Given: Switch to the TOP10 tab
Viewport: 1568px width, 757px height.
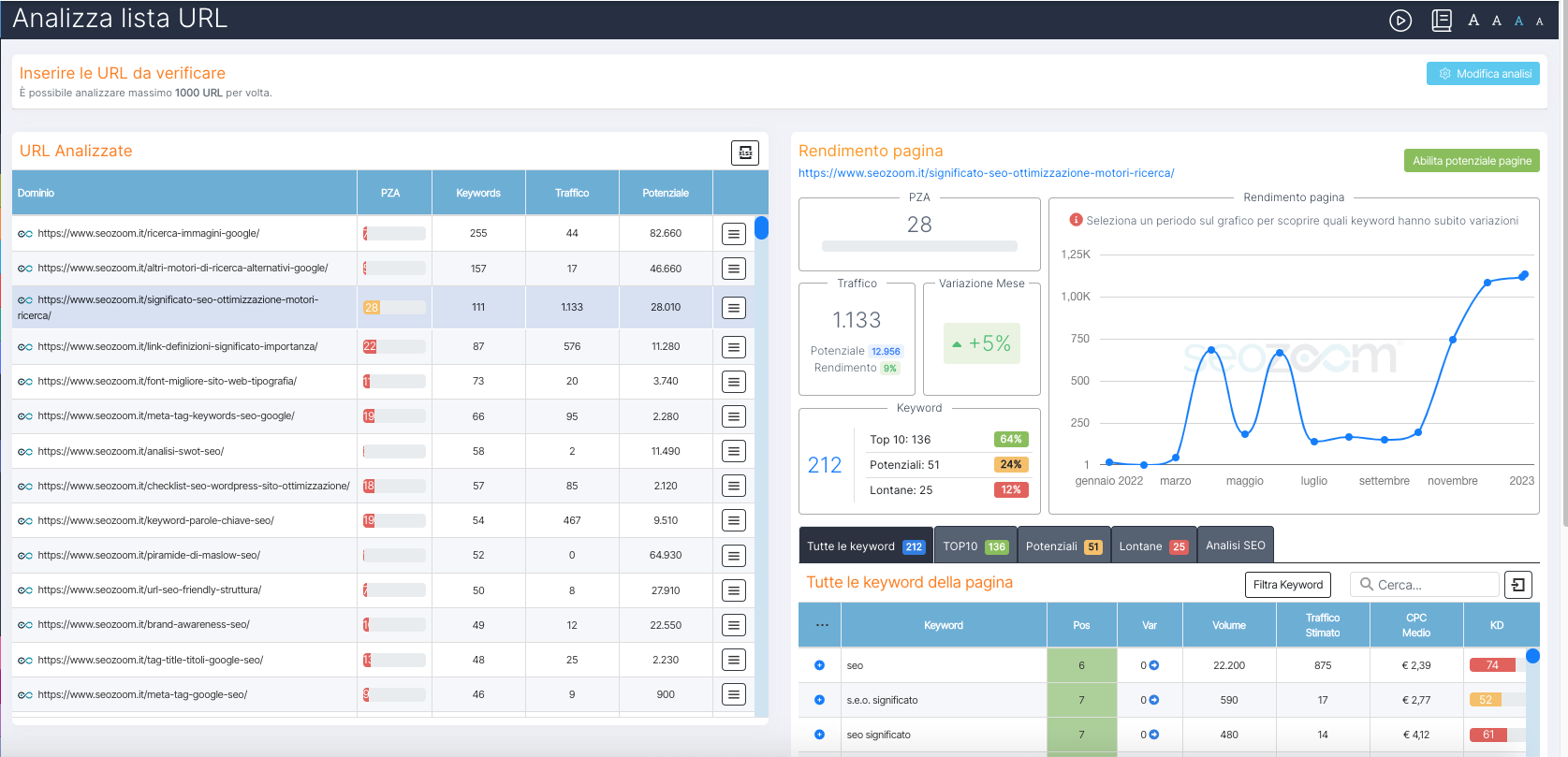Looking at the screenshot, I should point(974,546).
